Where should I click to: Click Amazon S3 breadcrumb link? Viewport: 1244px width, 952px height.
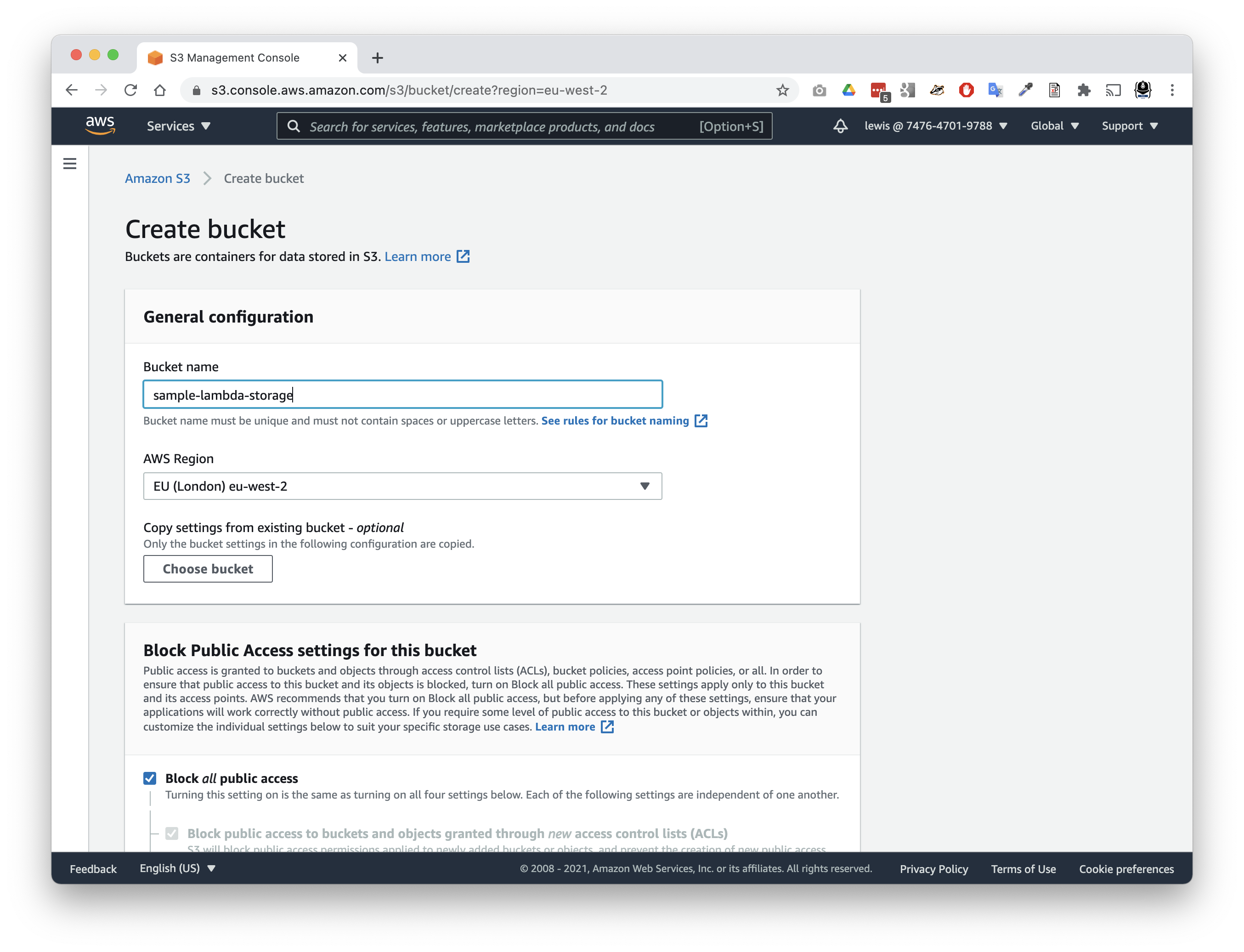158,178
